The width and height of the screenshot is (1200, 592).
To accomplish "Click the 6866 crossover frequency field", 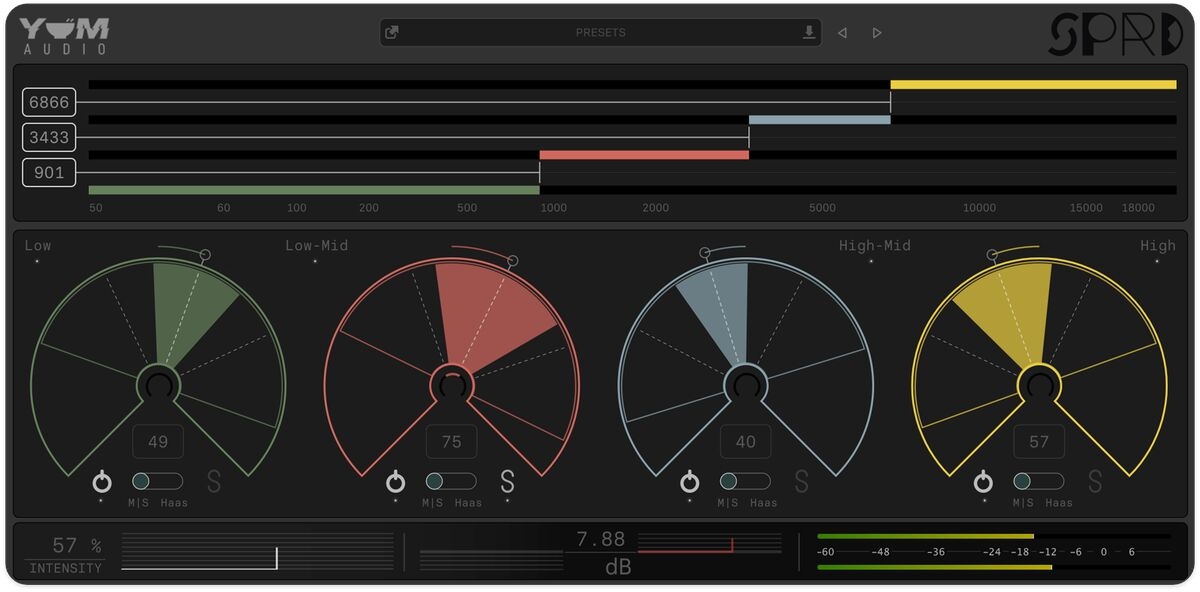I will pos(49,102).
